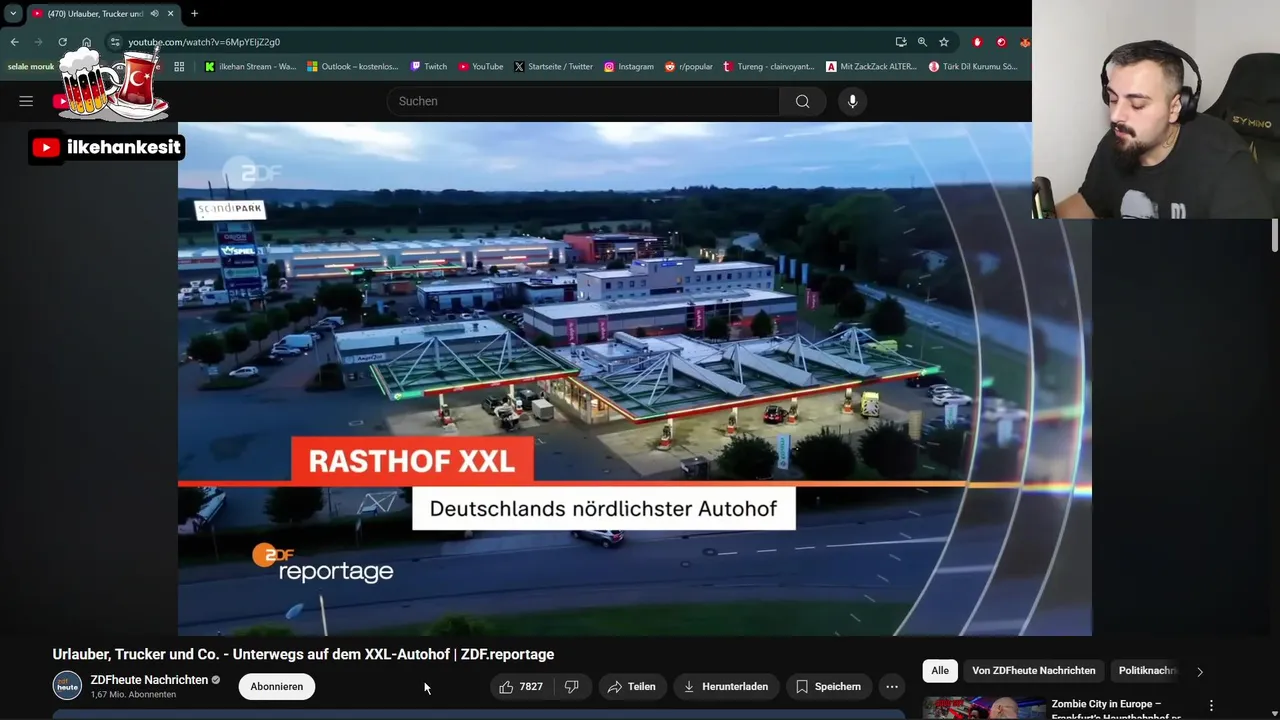
Task: Open the Instagram bookmark
Action: 628,67
